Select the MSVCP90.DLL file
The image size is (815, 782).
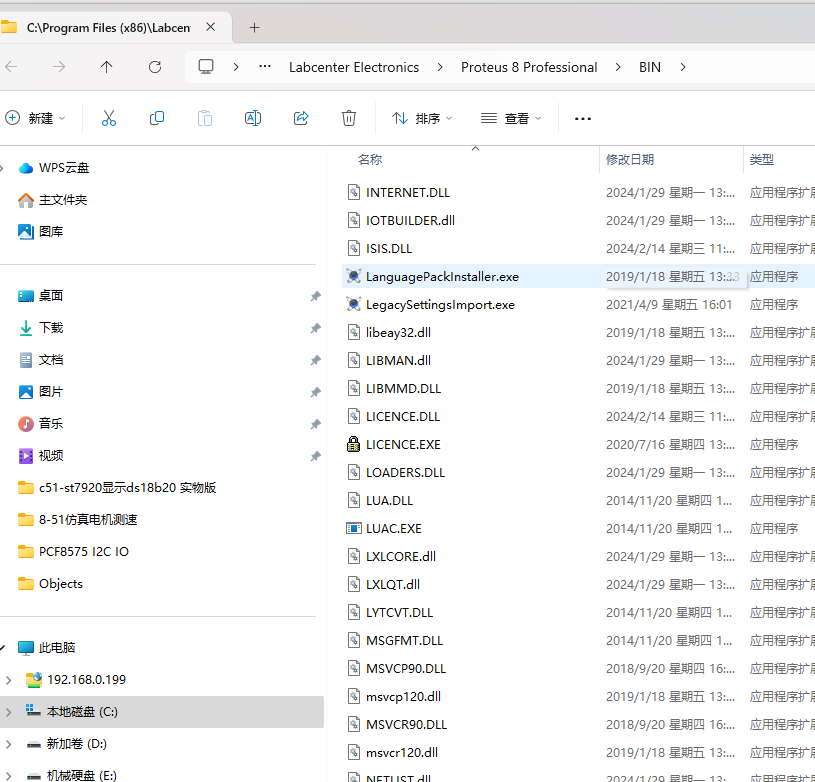[x=406, y=669]
